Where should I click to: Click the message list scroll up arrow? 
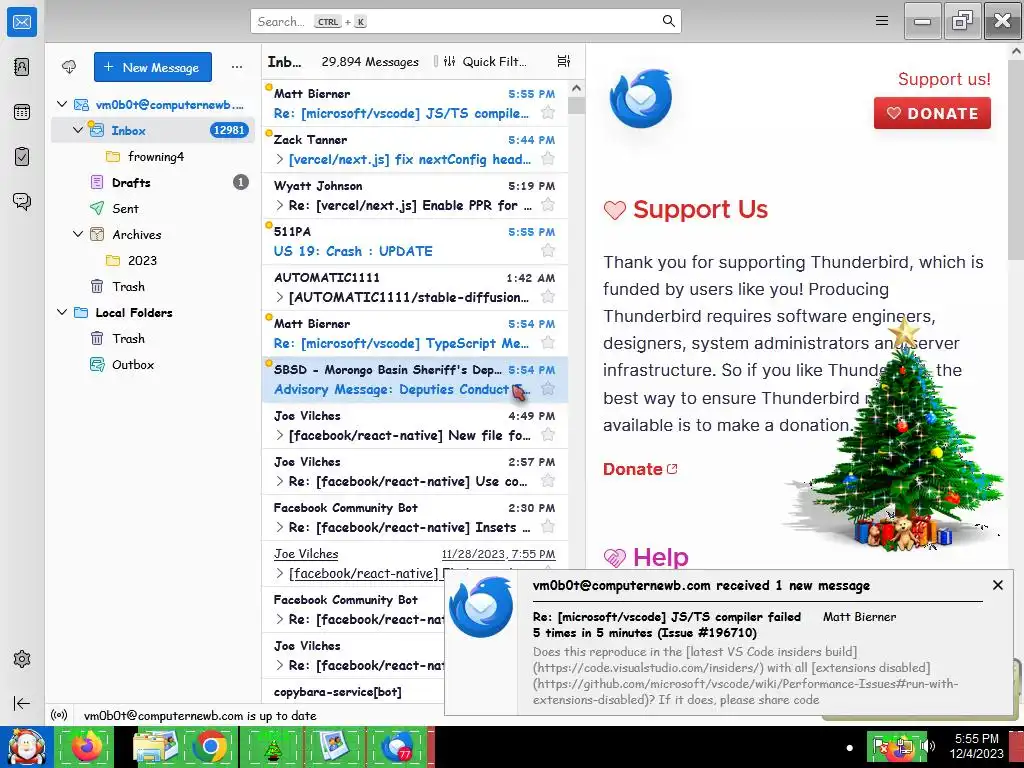(x=576, y=88)
